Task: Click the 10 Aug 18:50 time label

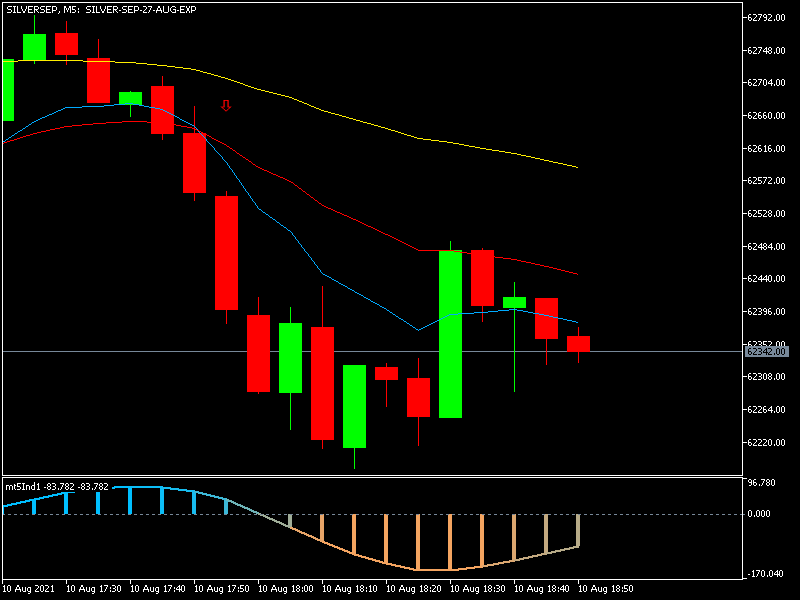Action: click(606, 589)
